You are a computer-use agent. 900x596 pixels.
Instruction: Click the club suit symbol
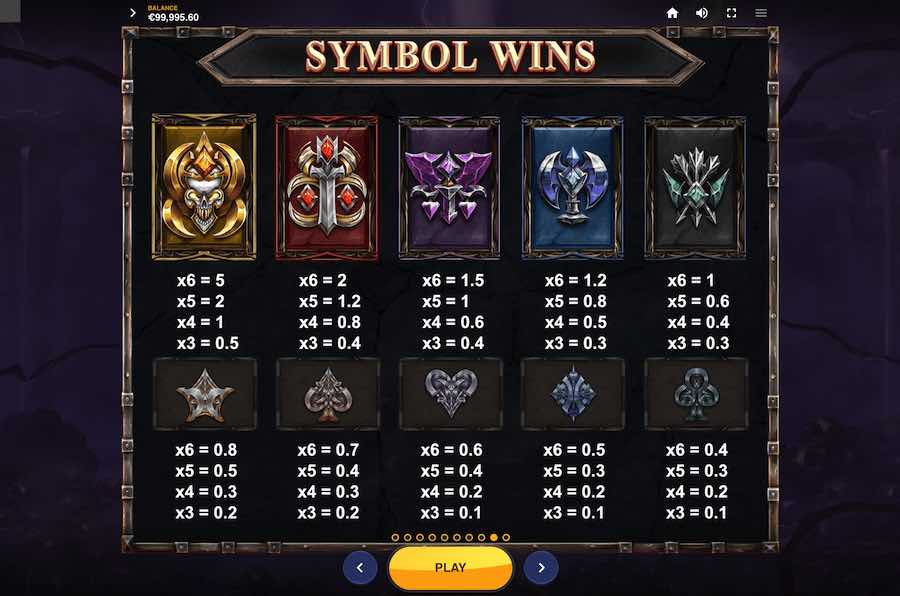point(696,394)
